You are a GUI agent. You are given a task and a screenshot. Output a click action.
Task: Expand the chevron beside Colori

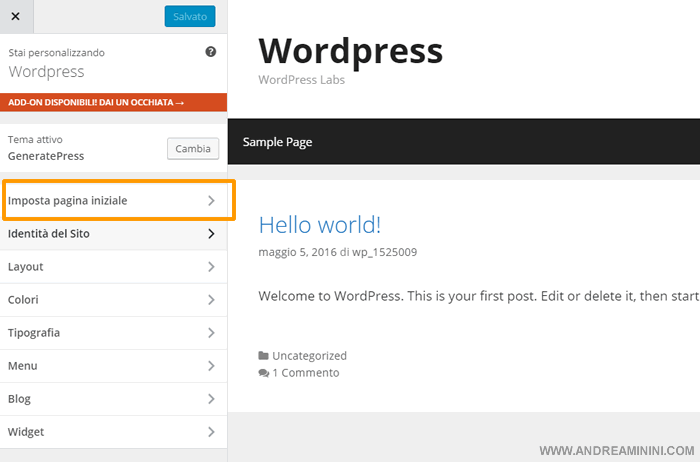pos(211,300)
